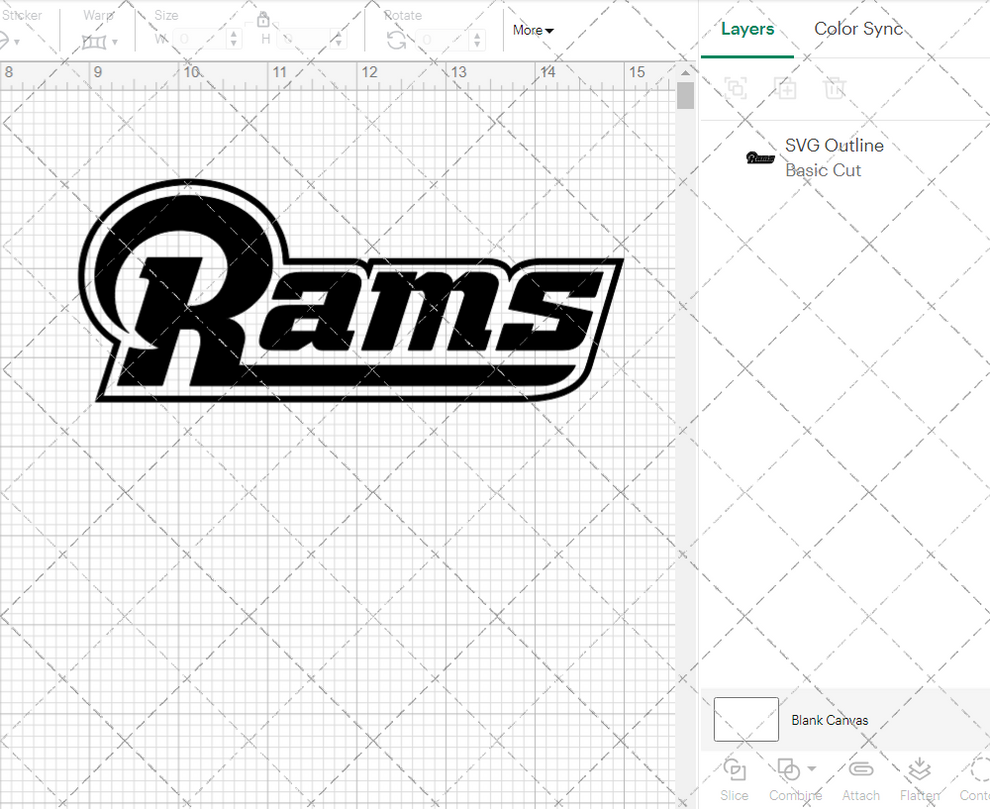This screenshot has width=990, height=809.
Task: Click the Blank Canvas color swatch
Action: pos(745,719)
